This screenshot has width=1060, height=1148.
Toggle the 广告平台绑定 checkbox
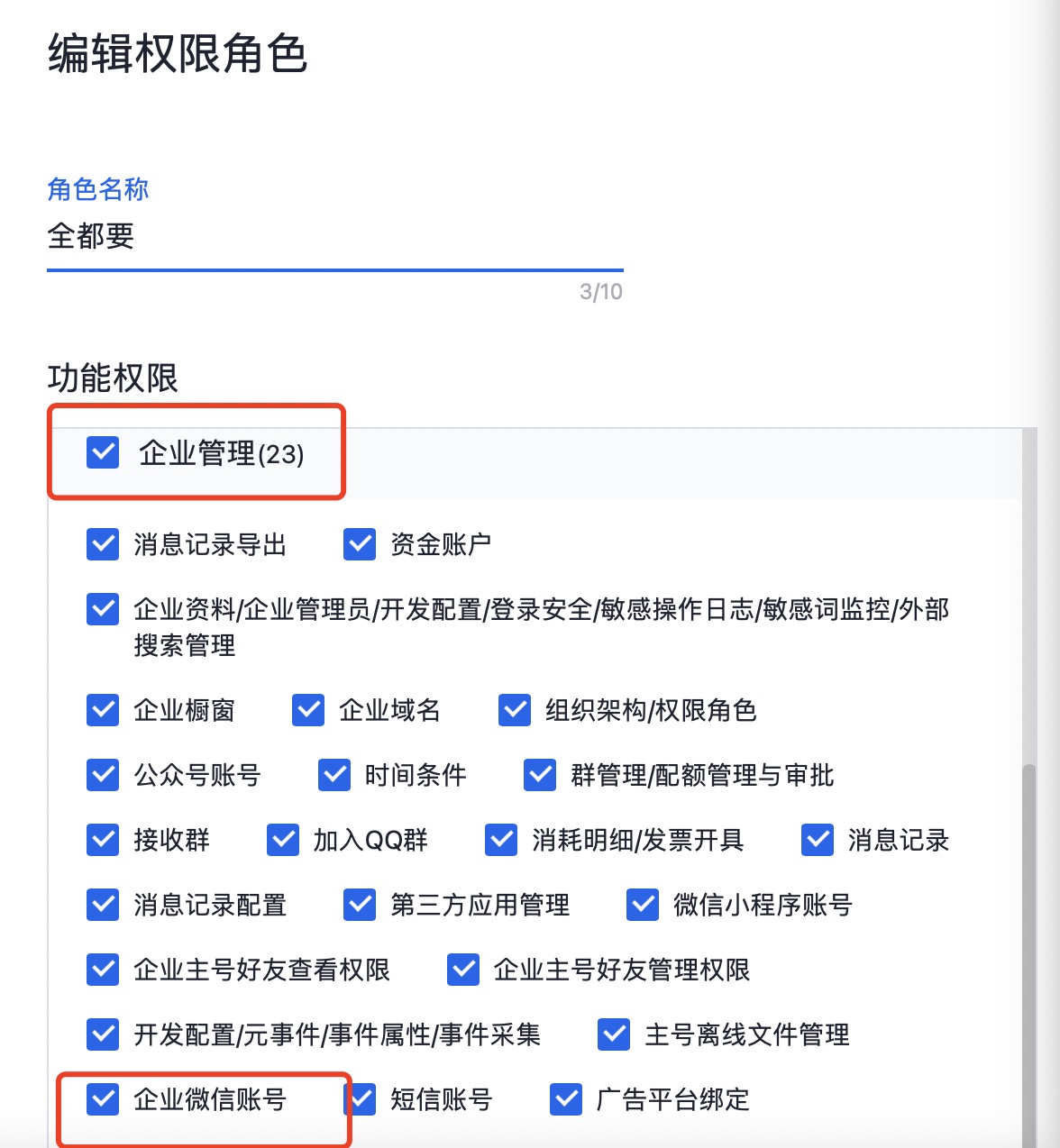click(x=566, y=1099)
